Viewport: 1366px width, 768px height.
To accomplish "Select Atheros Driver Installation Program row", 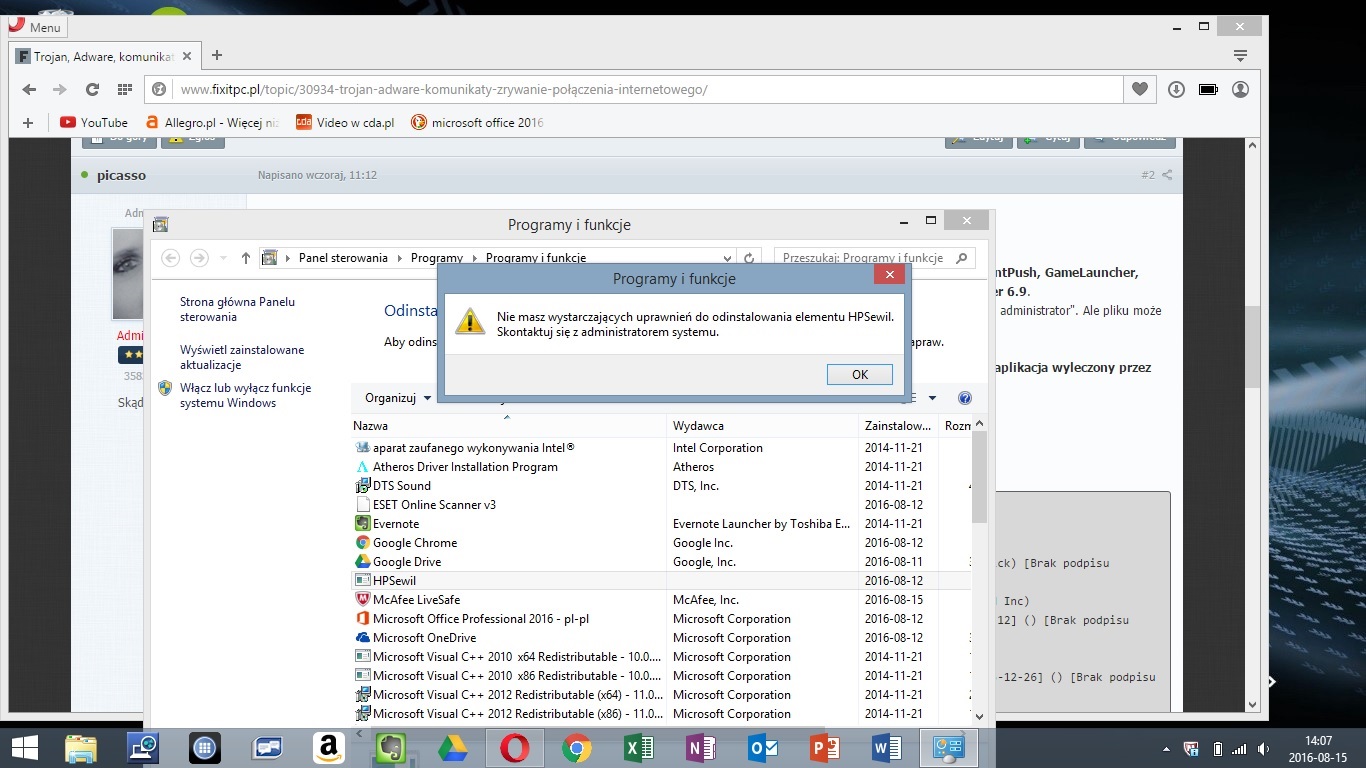I will (661, 466).
